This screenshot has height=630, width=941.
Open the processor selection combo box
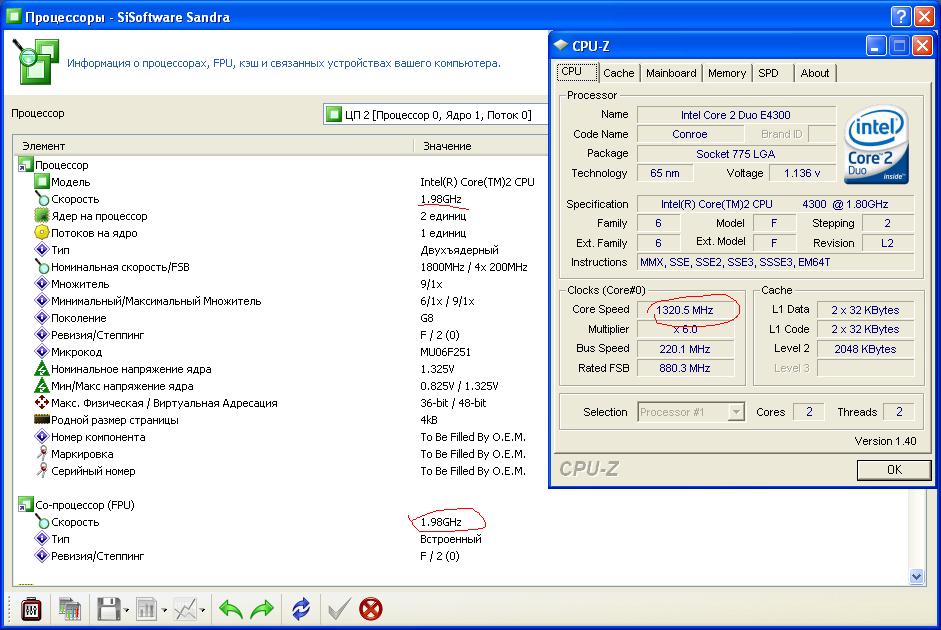tap(435, 114)
